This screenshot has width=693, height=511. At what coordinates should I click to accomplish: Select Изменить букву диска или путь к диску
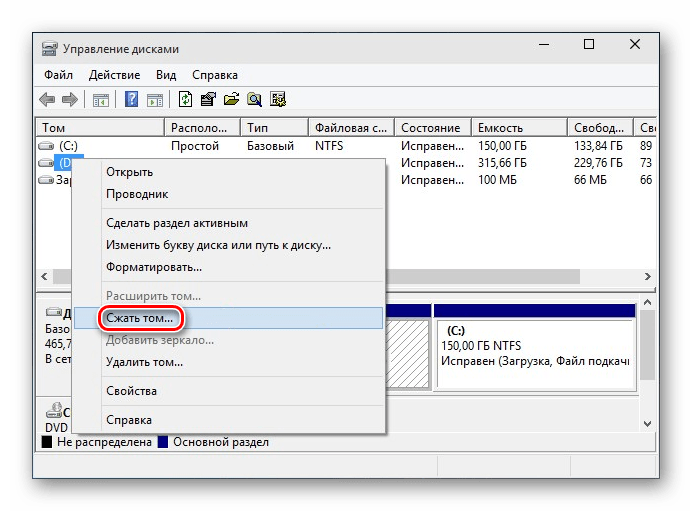[228, 245]
